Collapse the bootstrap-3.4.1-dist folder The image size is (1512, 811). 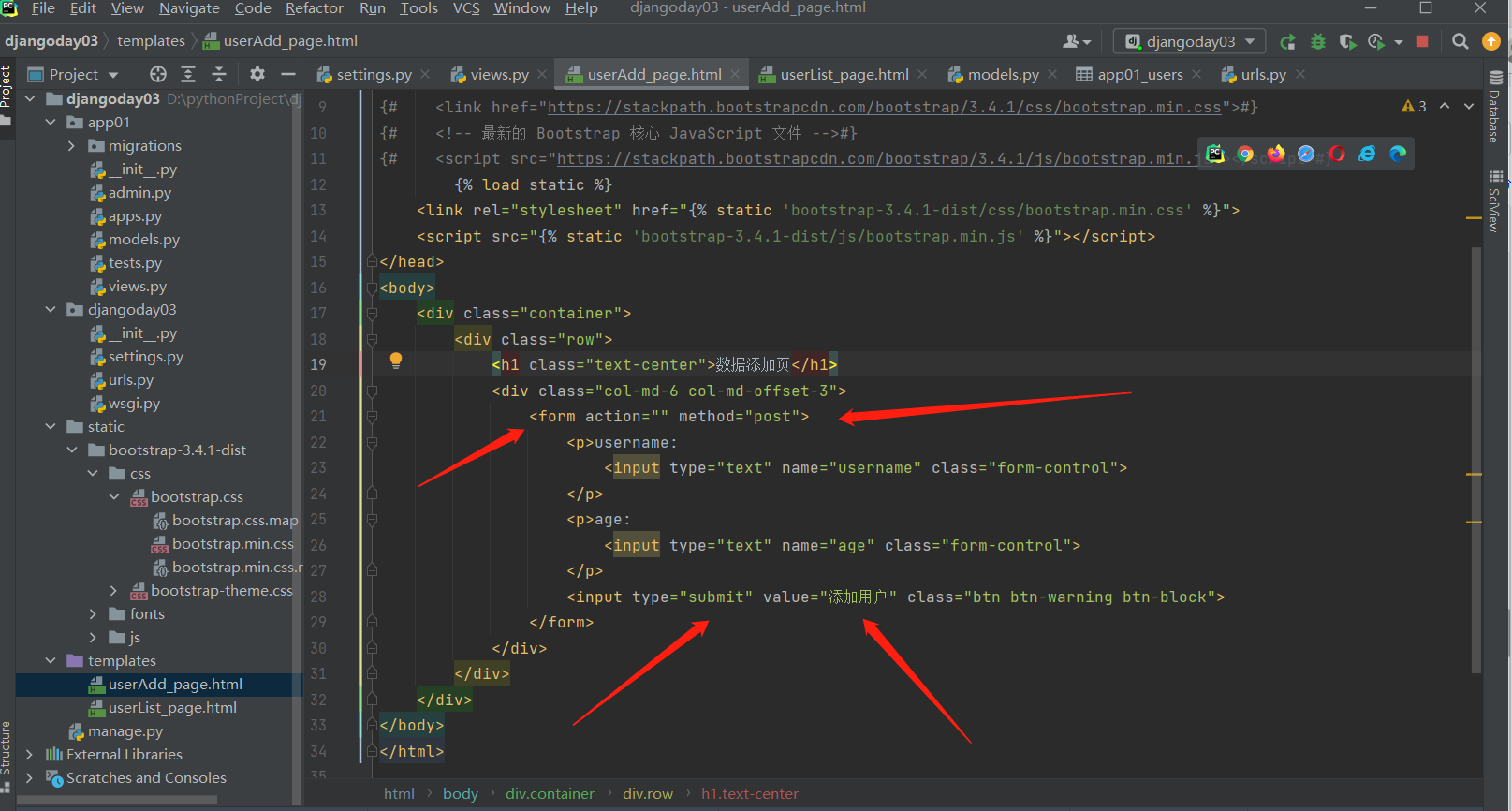(x=72, y=450)
